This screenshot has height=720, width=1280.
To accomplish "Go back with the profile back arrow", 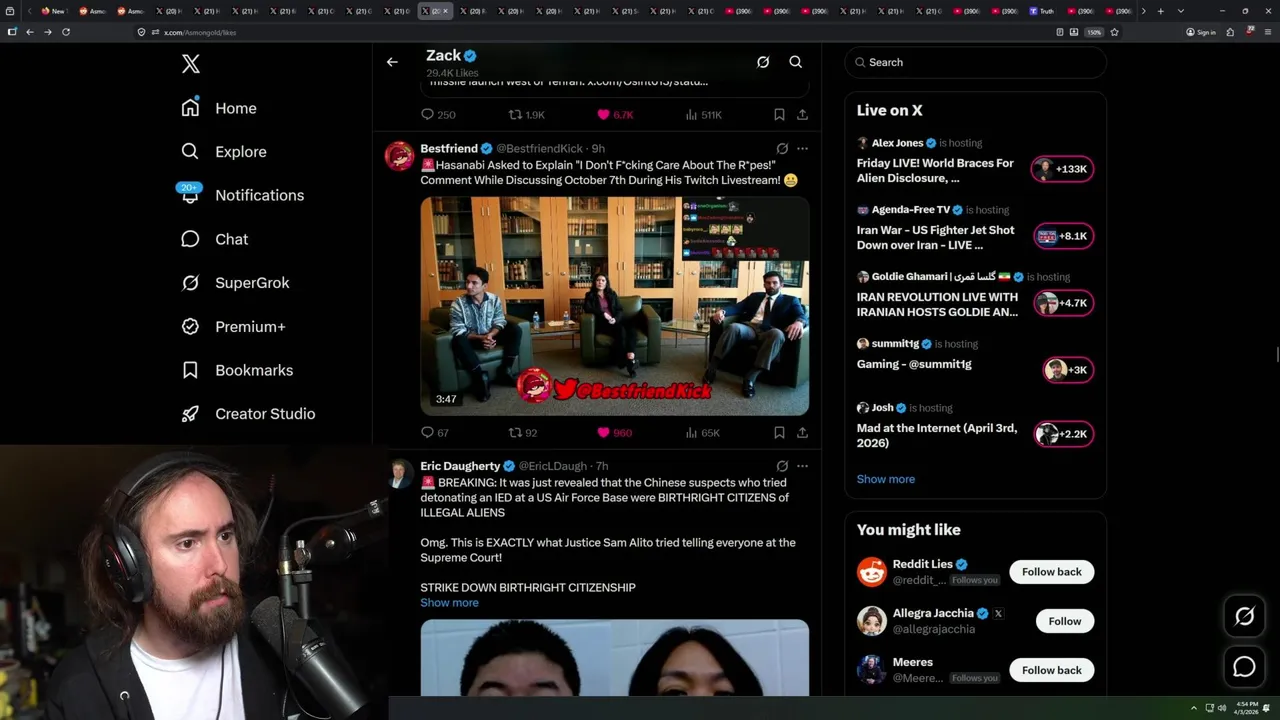I will (392, 62).
